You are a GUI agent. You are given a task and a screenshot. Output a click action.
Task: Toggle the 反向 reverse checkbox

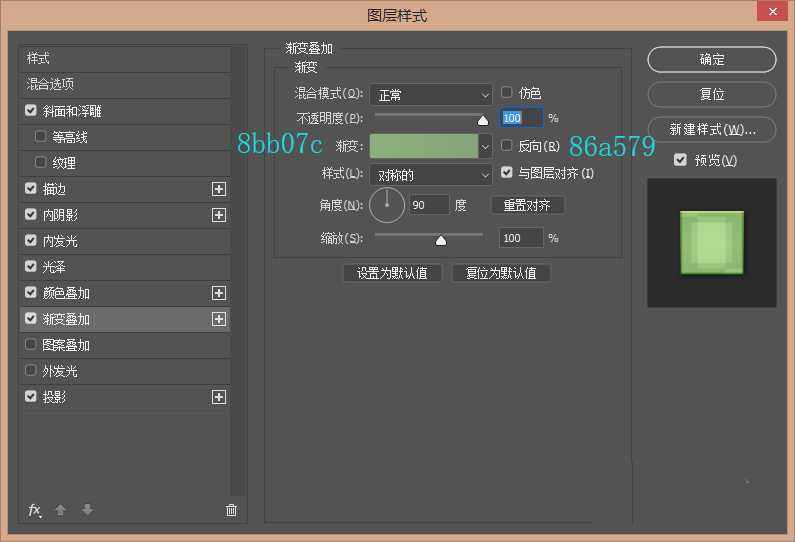[x=507, y=146]
